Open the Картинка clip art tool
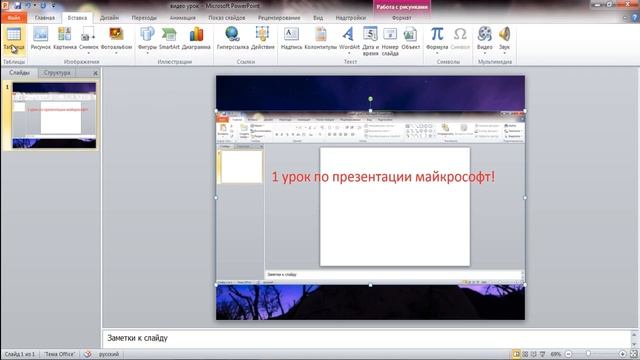 [64, 39]
